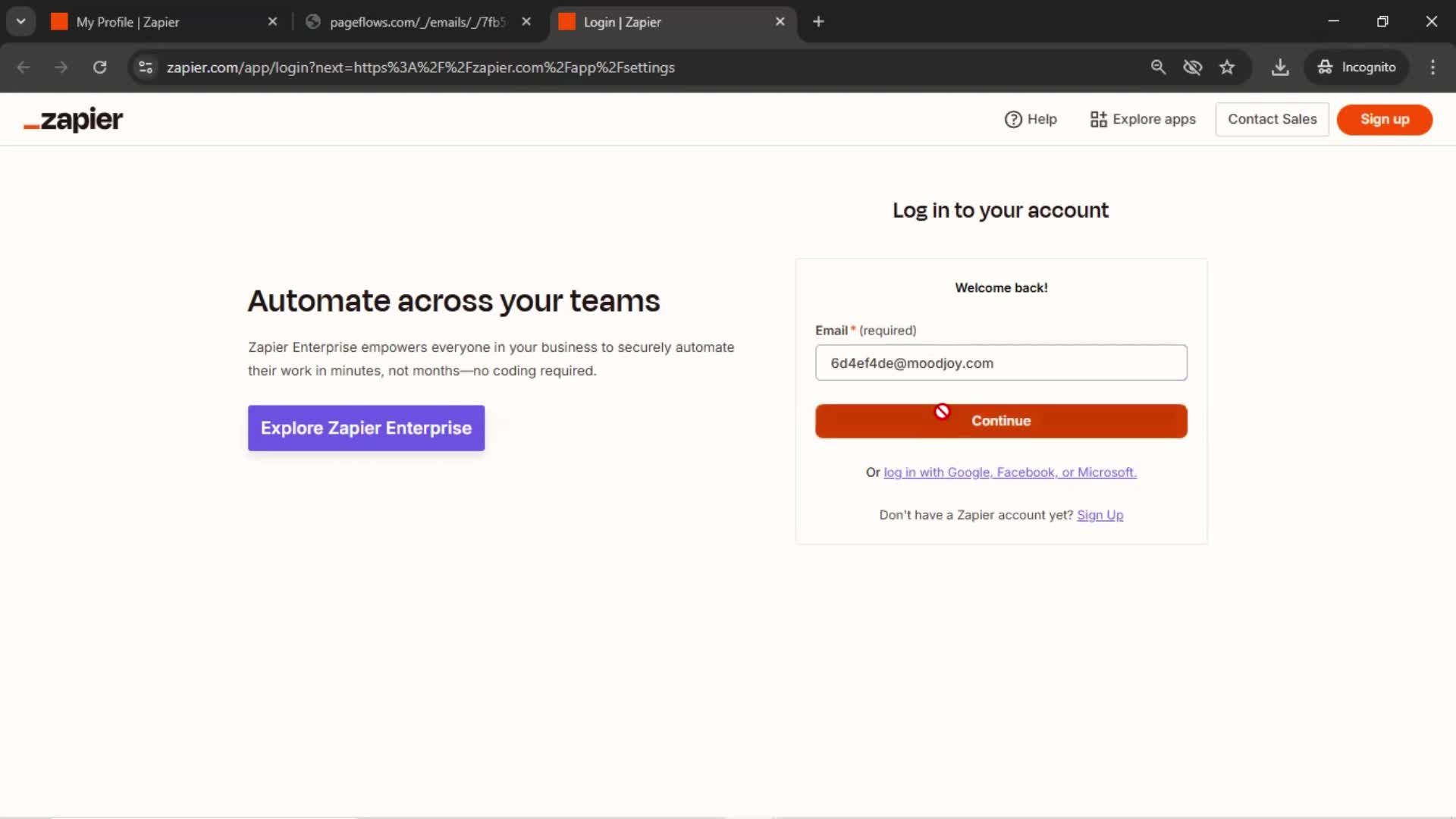Close the My Profile | Zapier tab

coord(272,22)
